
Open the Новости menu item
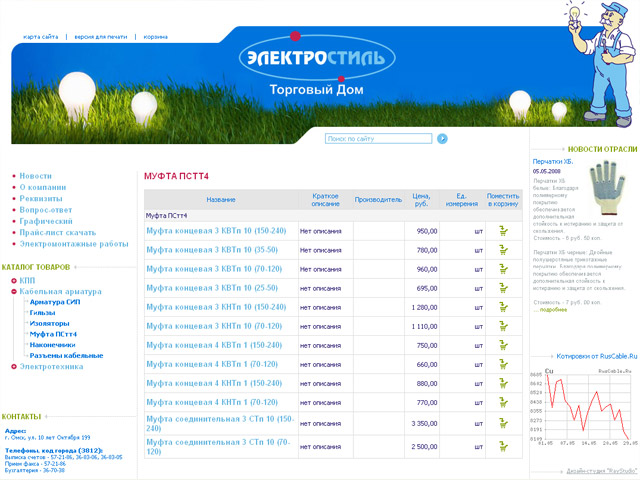pyautogui.click(x=35, y=176)
